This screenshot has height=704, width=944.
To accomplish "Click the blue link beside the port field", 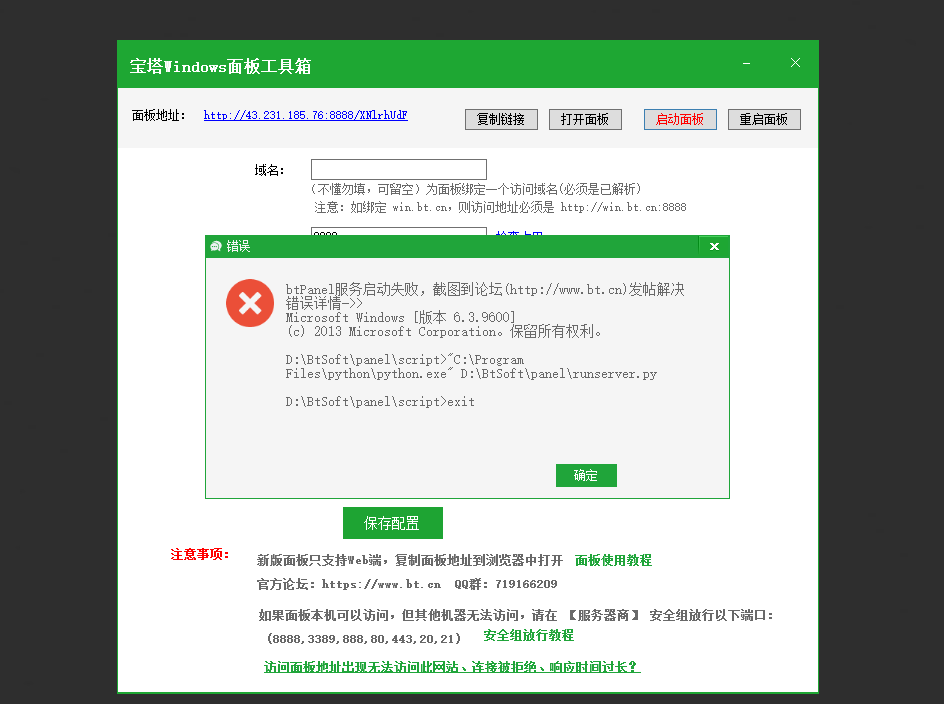I will point(519,232).
